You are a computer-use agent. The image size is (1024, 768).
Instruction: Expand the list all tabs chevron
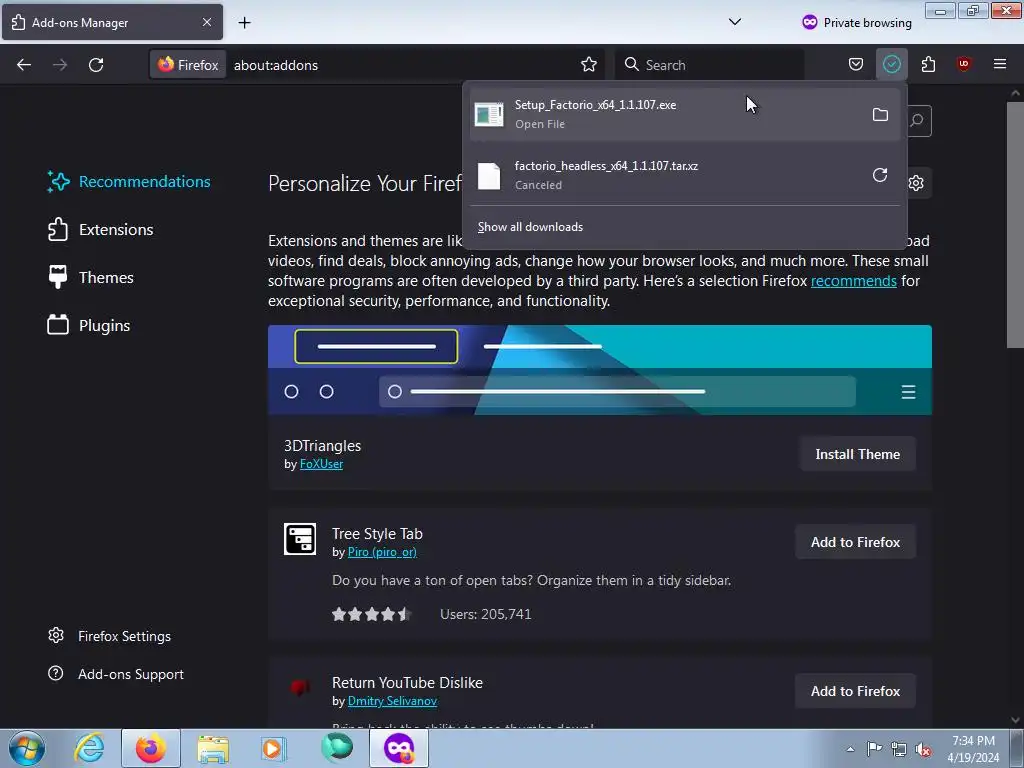pyautogui.click(x=735, y=22)
